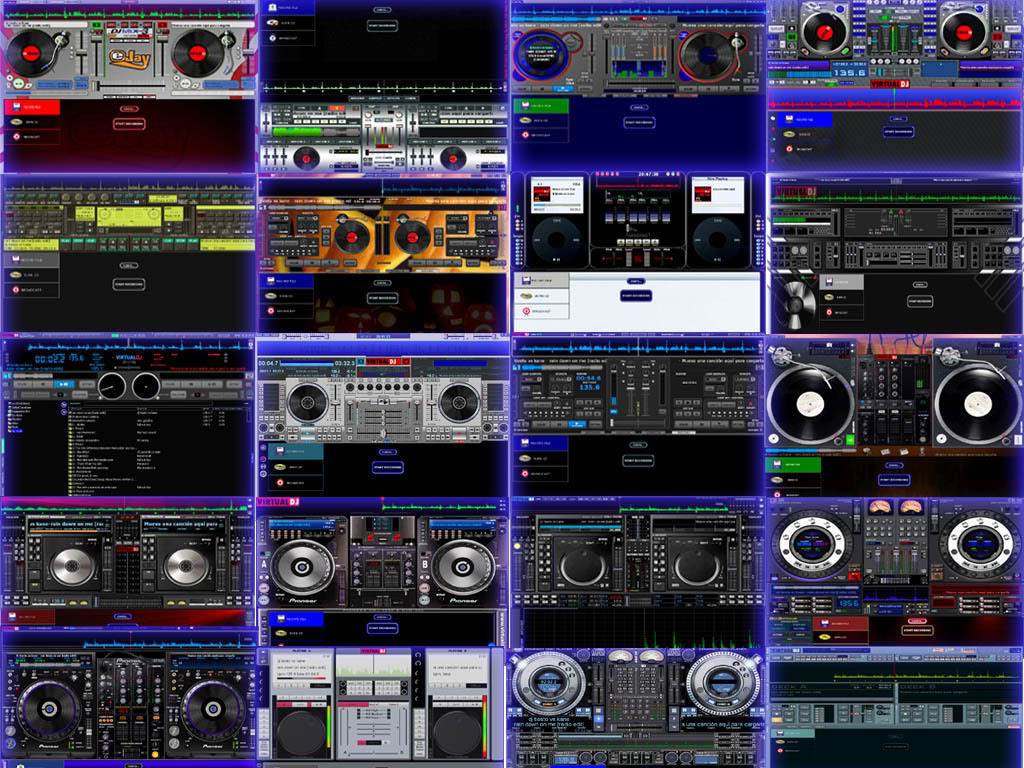Click a folder icon in the browser file list
Screen dimensions: 1024x768
(x=71, y=426)
